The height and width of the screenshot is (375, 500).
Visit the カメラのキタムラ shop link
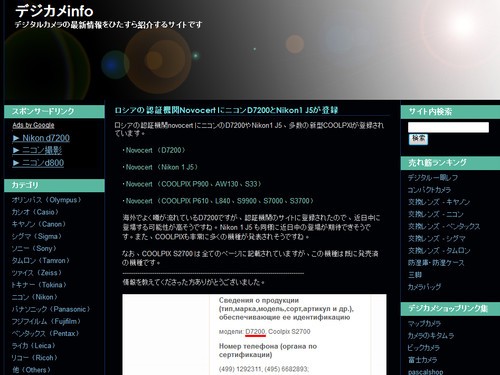(x=431, y=336)
